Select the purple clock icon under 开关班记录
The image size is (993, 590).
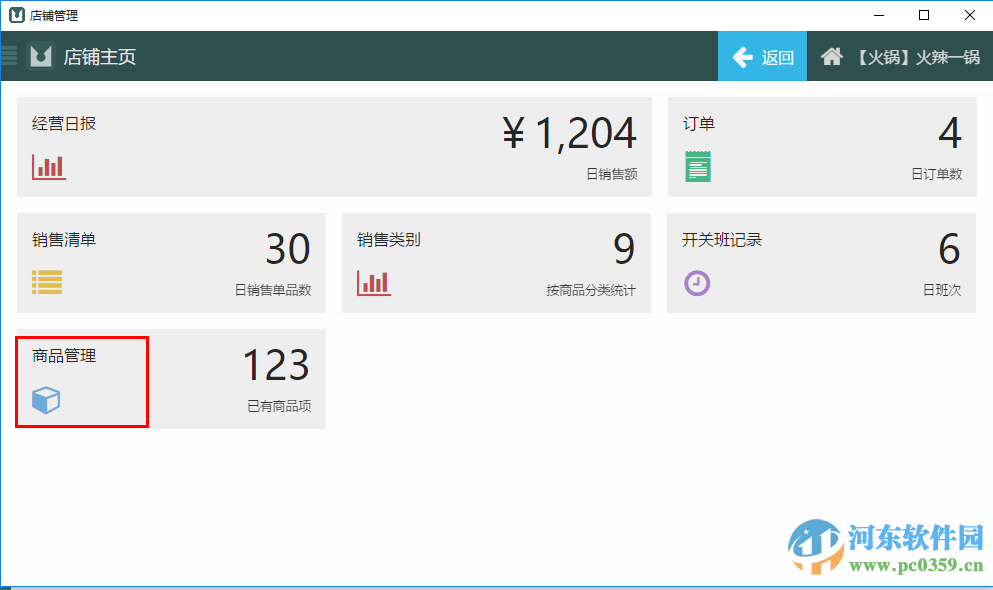click(697, 283)
